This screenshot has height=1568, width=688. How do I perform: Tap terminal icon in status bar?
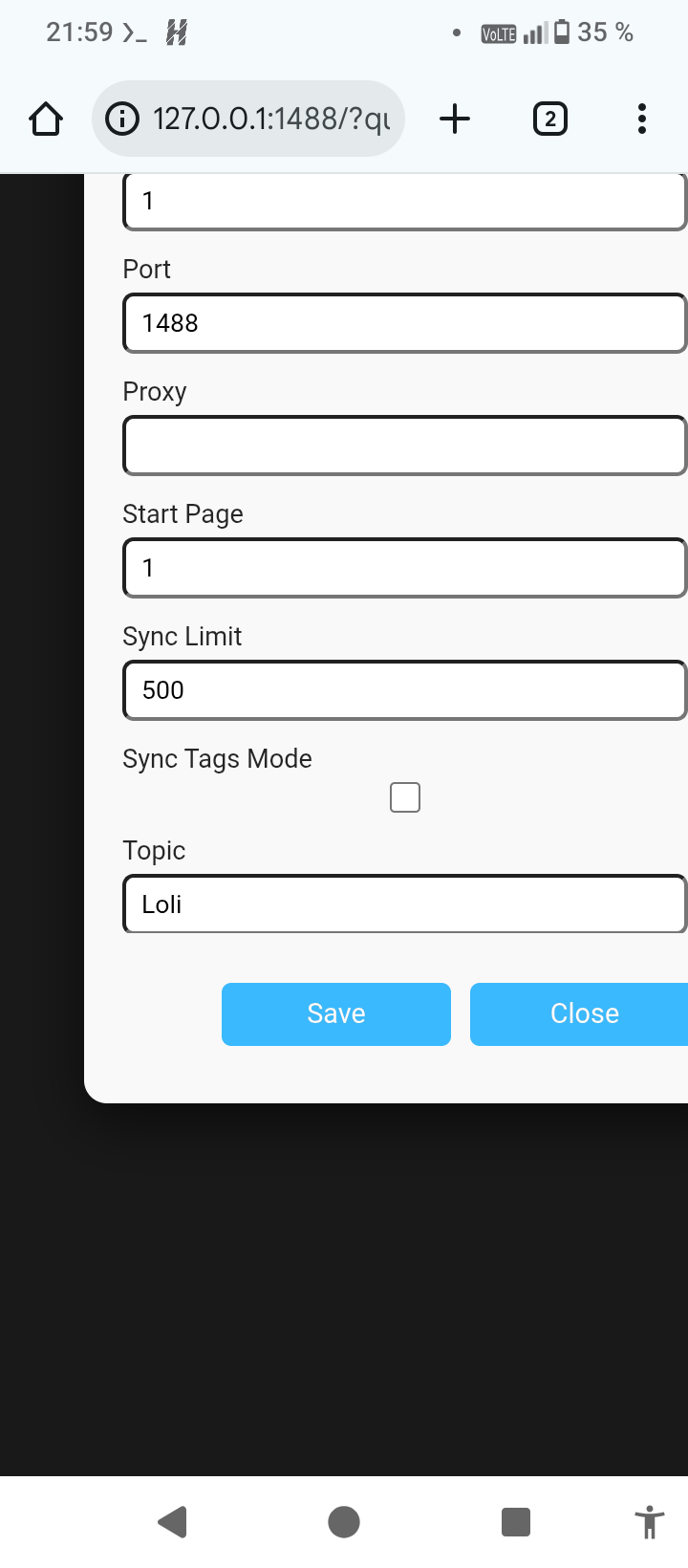point(135,33)
